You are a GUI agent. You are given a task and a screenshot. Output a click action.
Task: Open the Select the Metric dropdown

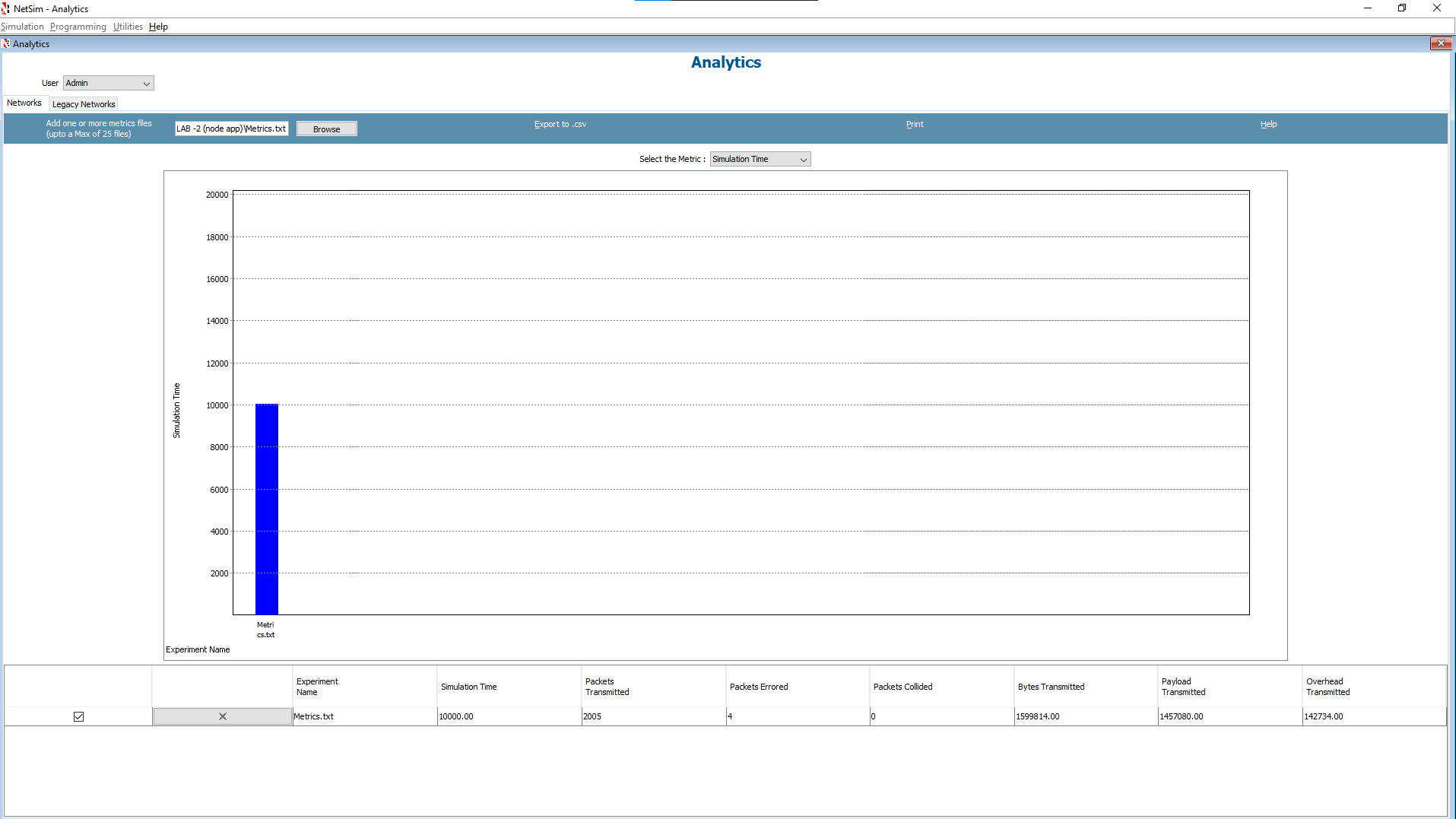[760, 159]
